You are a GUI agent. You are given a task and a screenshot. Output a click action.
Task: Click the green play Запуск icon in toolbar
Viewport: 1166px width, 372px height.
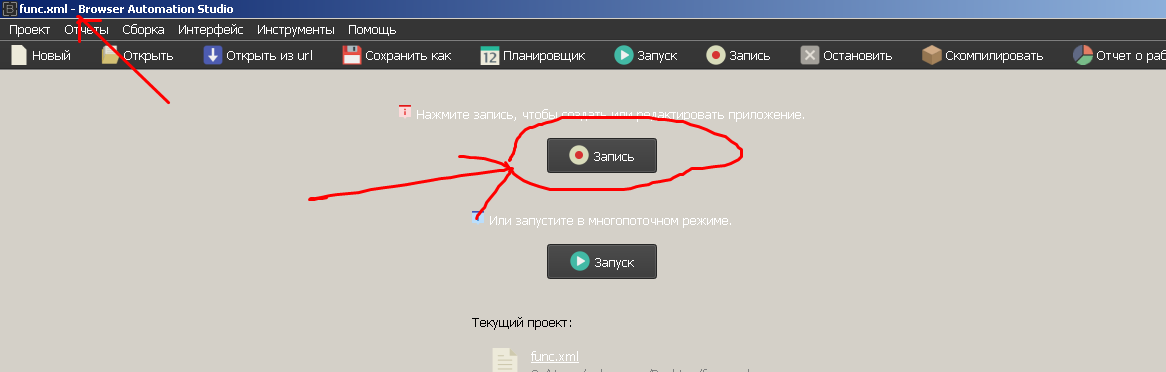tap(623, 55)
